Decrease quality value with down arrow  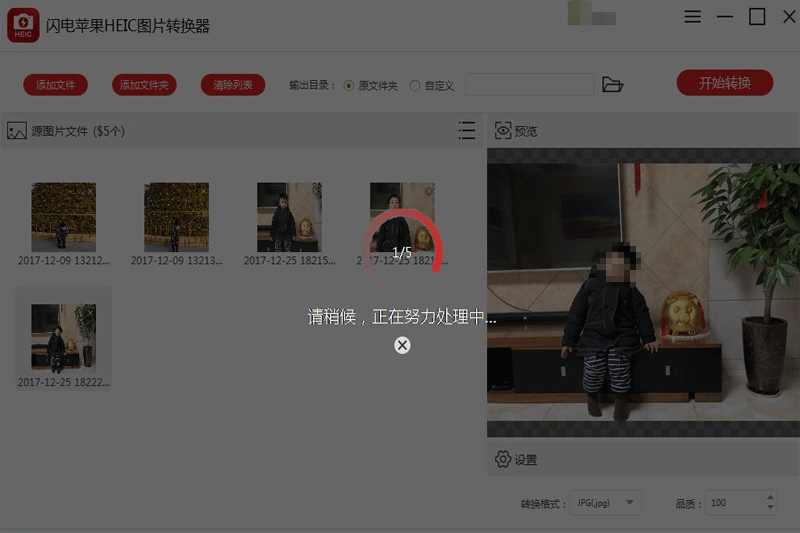click(x=769, y=509)
